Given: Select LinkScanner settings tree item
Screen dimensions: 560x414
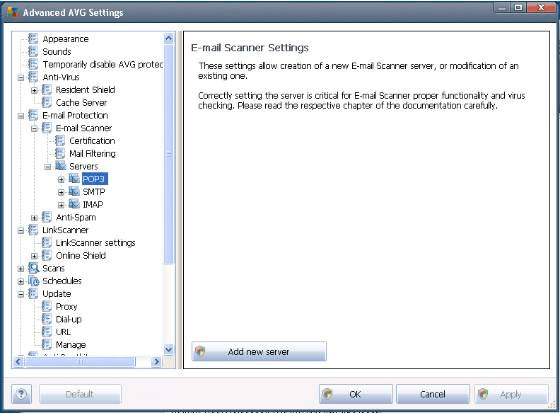Looking at the screenshot, I should [95, 243].
